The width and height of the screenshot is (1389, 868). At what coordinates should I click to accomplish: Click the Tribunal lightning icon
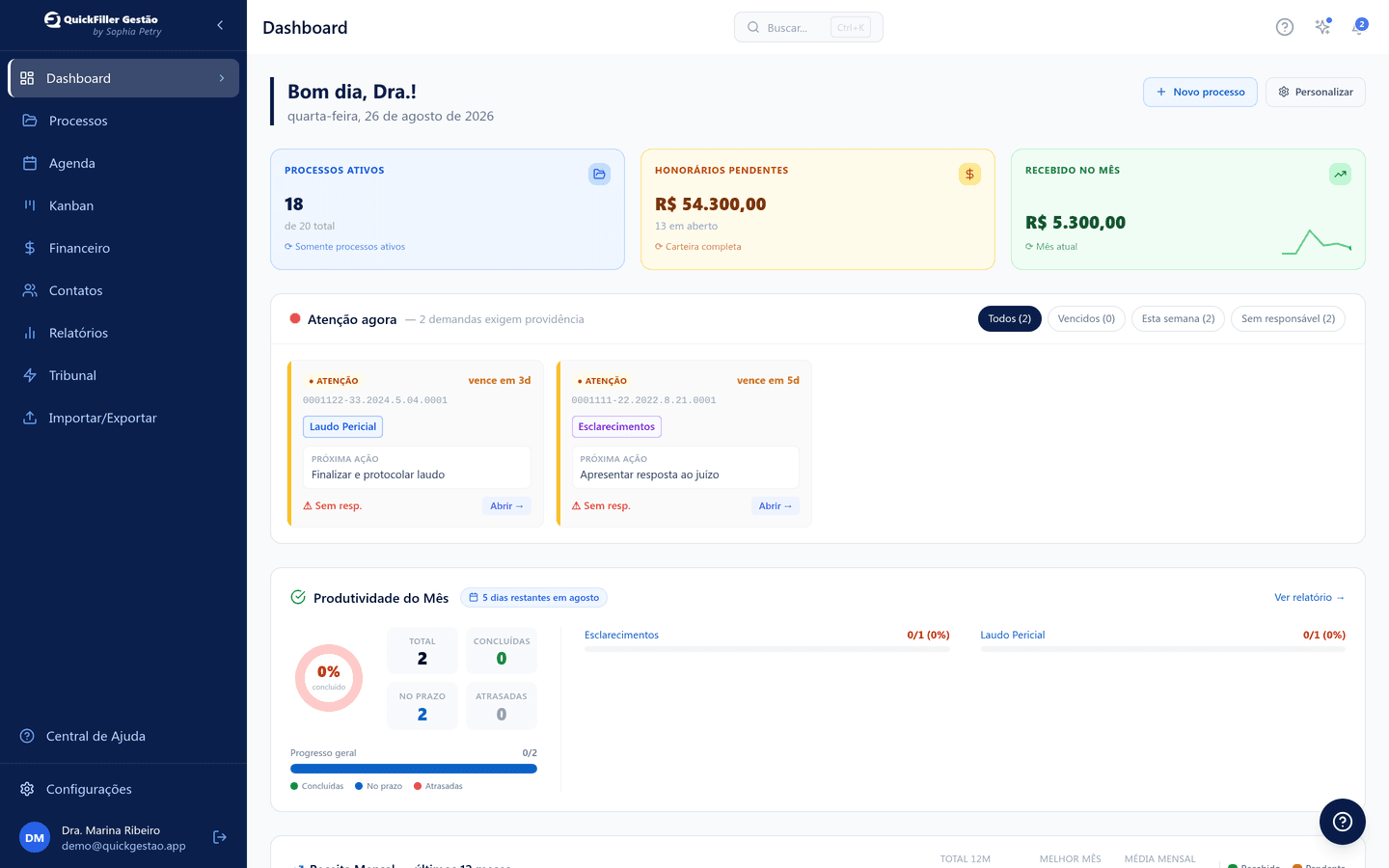click(x=30, y=375)
